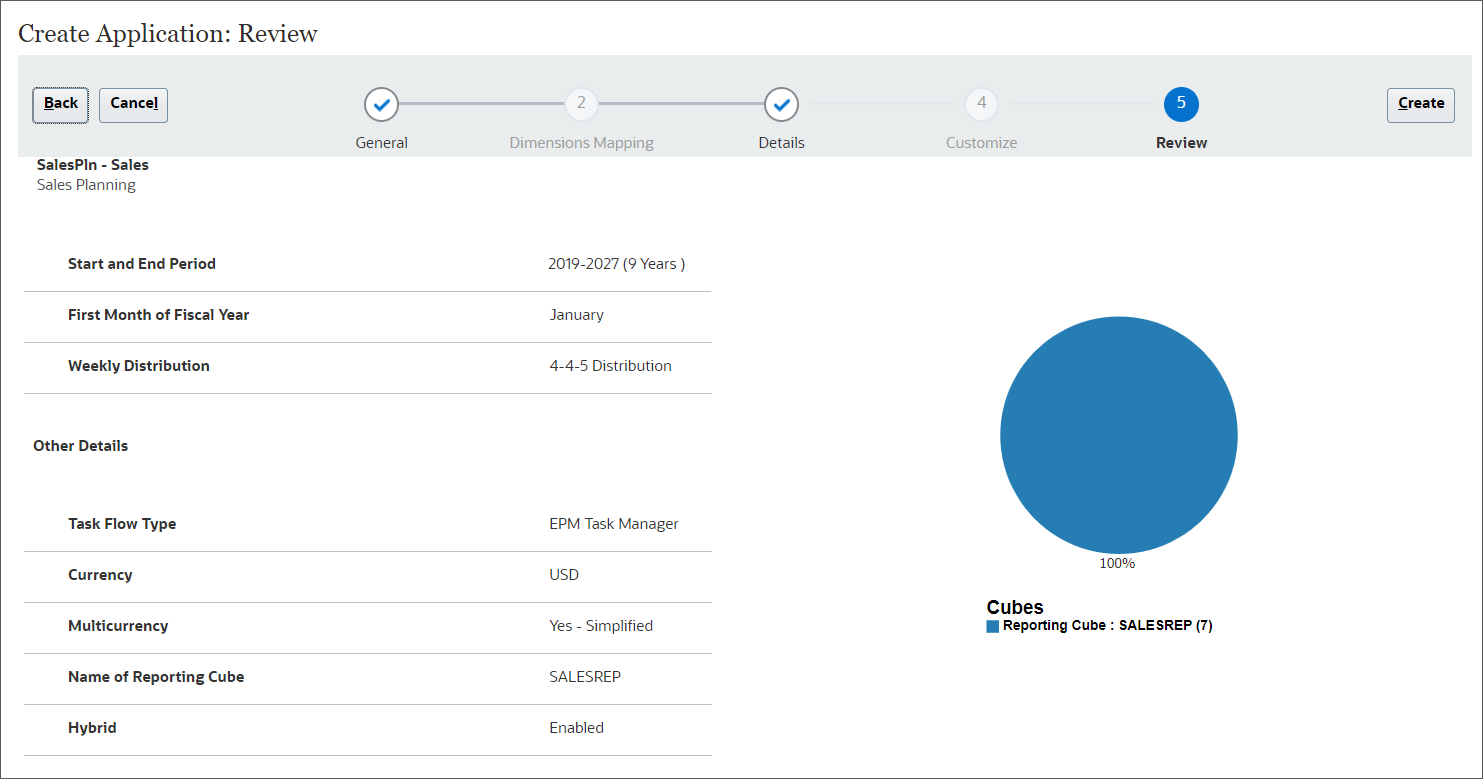Image resolution: width=1483 pixels, height=779 pixels.
Task: Click the SALESREP pie chart segment
Action: click(1119, 434)
